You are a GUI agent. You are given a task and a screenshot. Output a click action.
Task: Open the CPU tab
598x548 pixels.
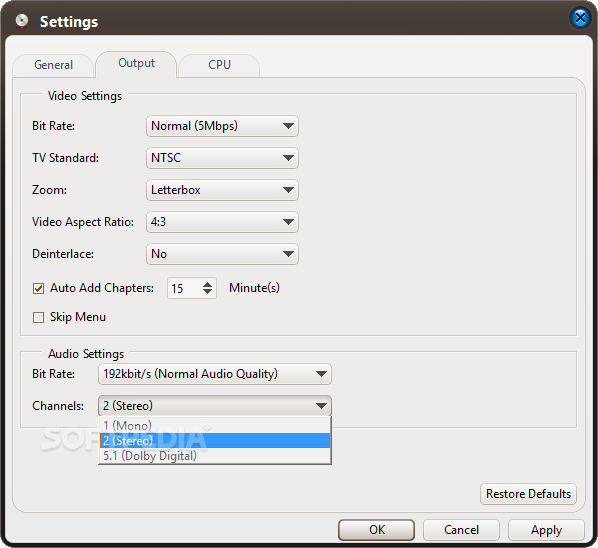coord(219,65)
